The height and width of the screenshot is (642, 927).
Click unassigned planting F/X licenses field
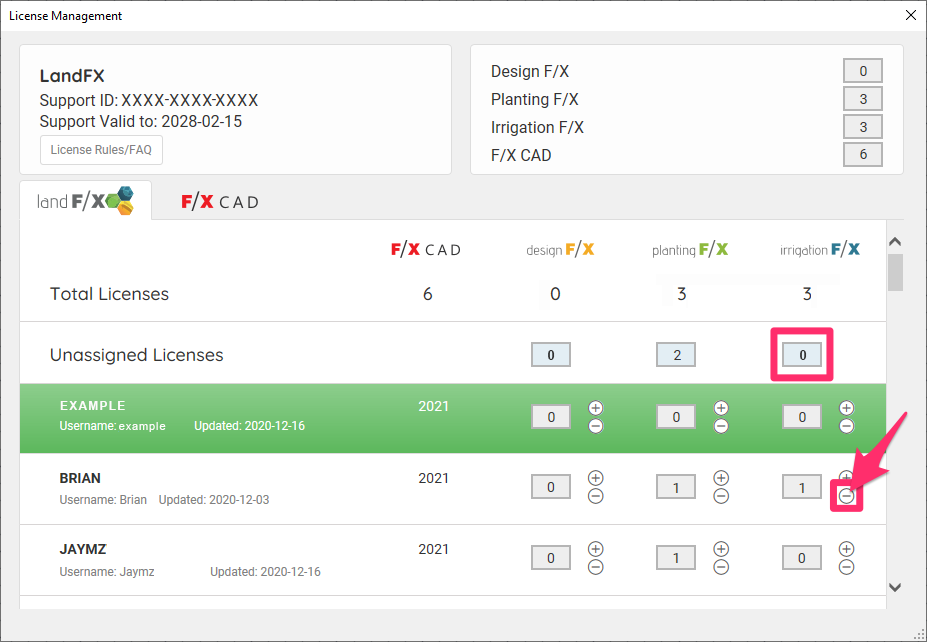tap(676, 355)
